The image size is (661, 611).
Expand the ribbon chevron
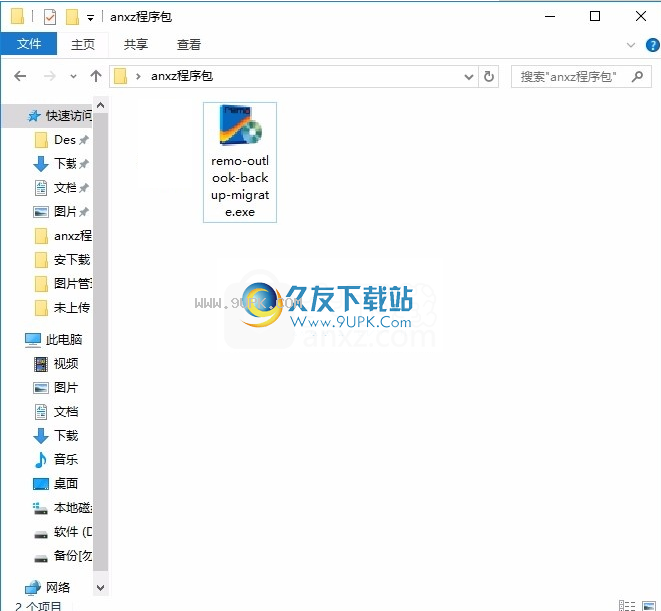click(631, 45)
